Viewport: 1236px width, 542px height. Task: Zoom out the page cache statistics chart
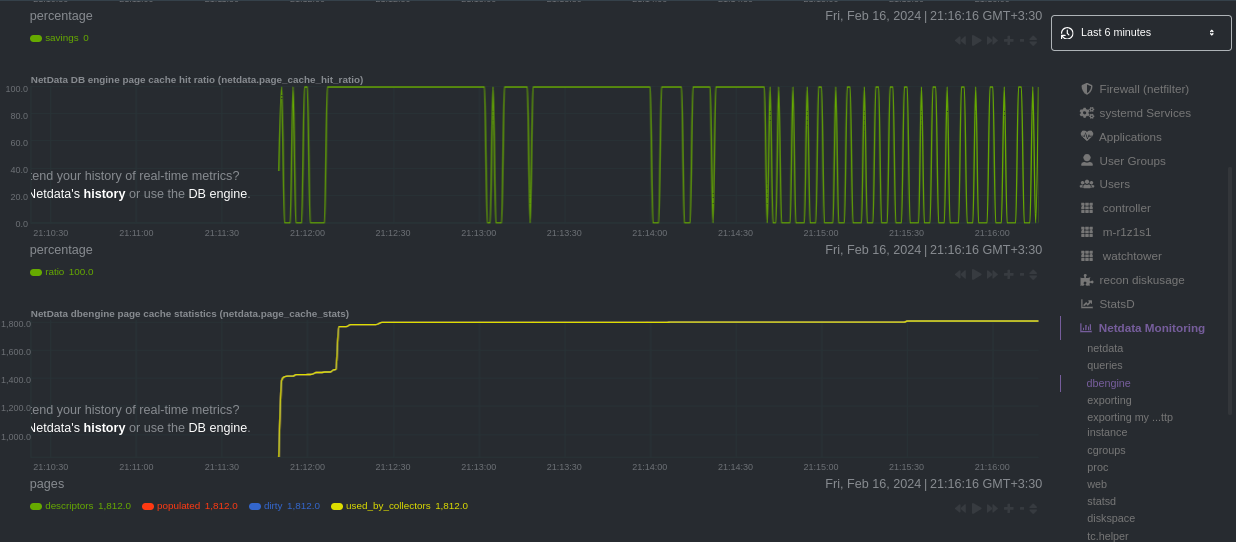click(1021, 508)
